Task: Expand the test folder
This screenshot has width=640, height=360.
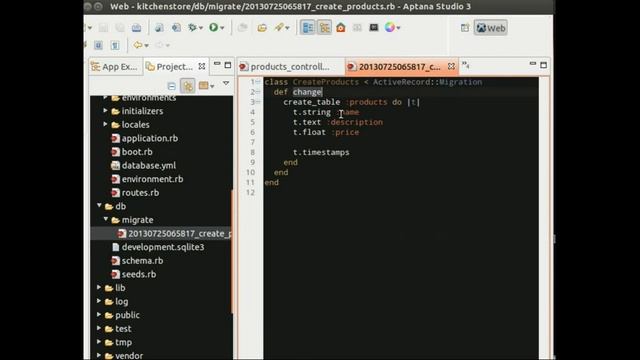Action: (x=99, y=329)
